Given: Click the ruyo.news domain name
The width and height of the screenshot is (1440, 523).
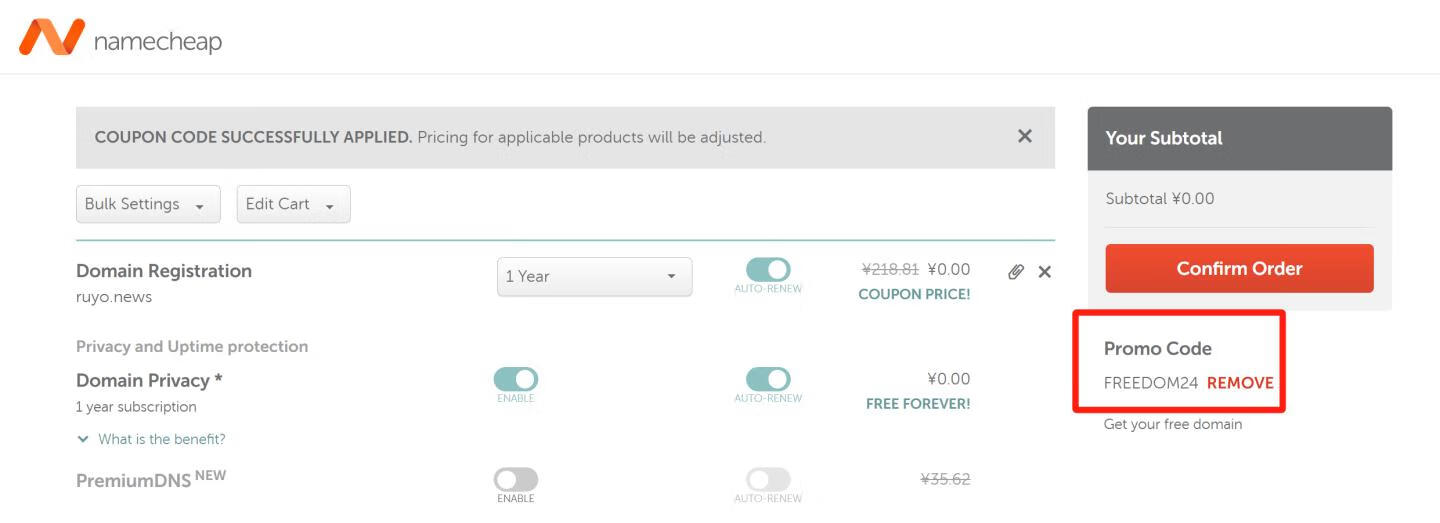Looking at the screenshot, I should tap(114, 297).
